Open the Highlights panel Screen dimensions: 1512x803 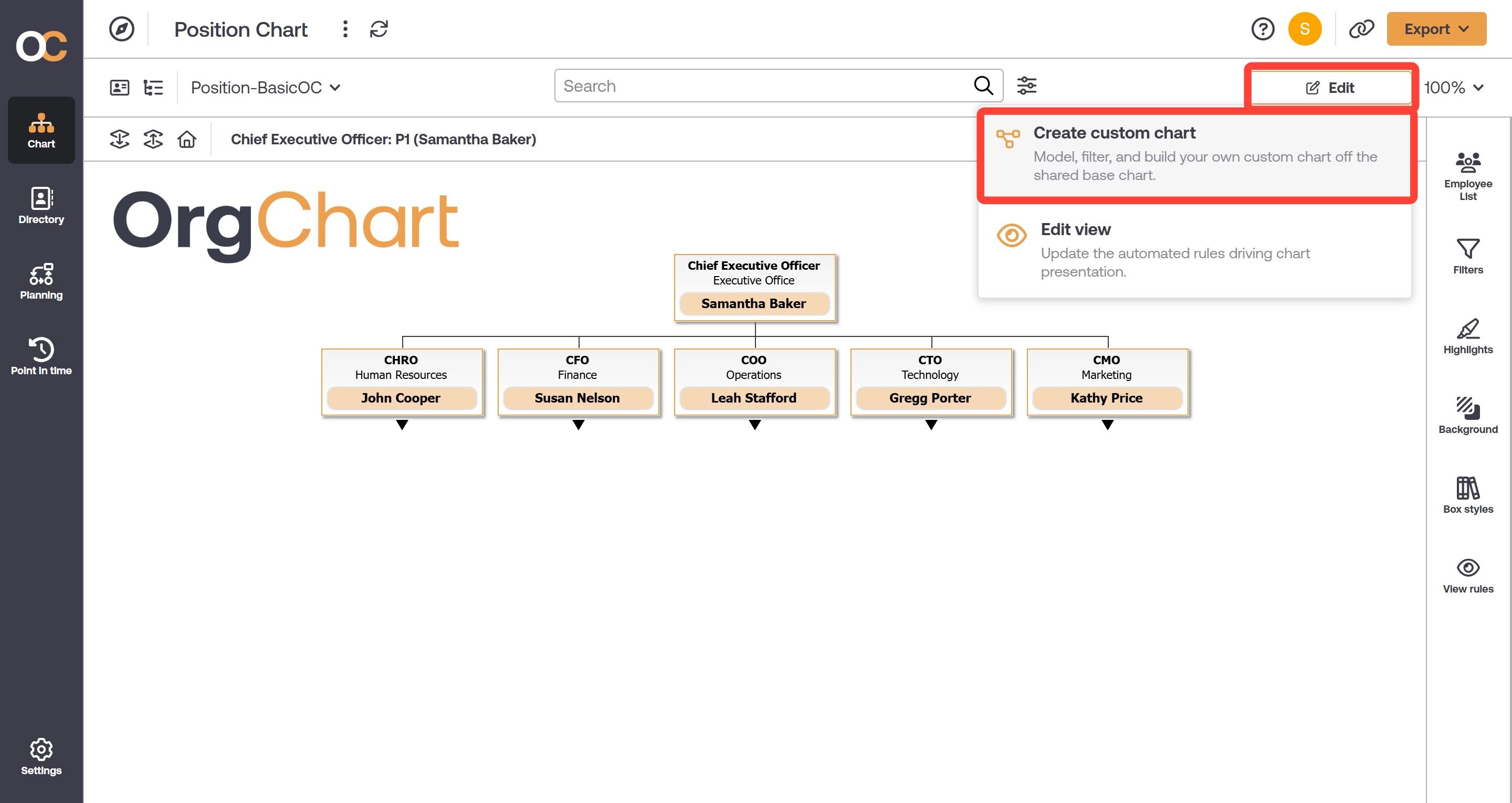click(x=1468, y=336)
